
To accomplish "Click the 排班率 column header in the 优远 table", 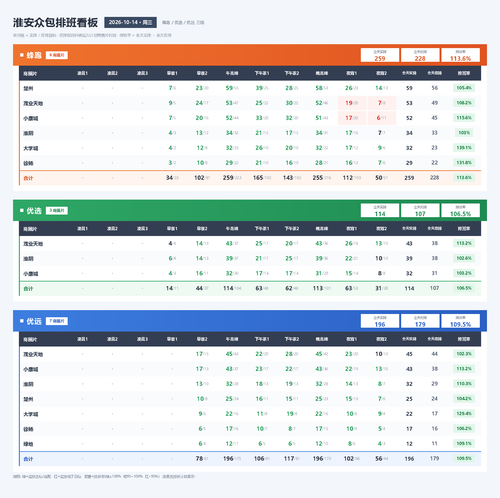I will (464, 339).
